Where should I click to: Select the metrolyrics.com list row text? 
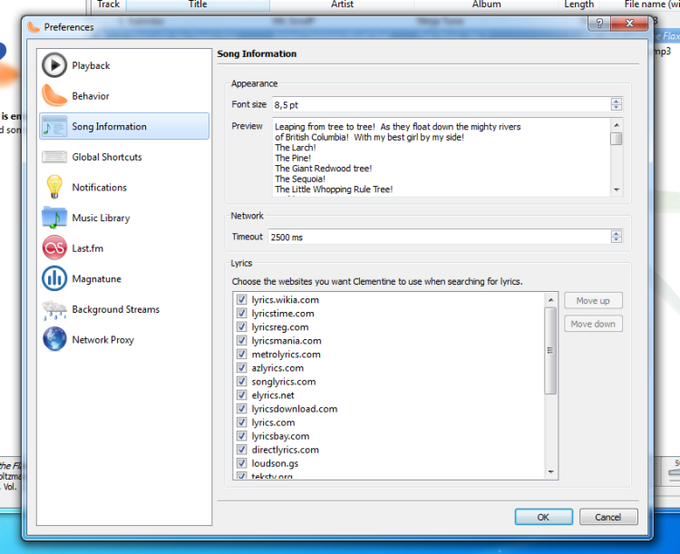286,354
